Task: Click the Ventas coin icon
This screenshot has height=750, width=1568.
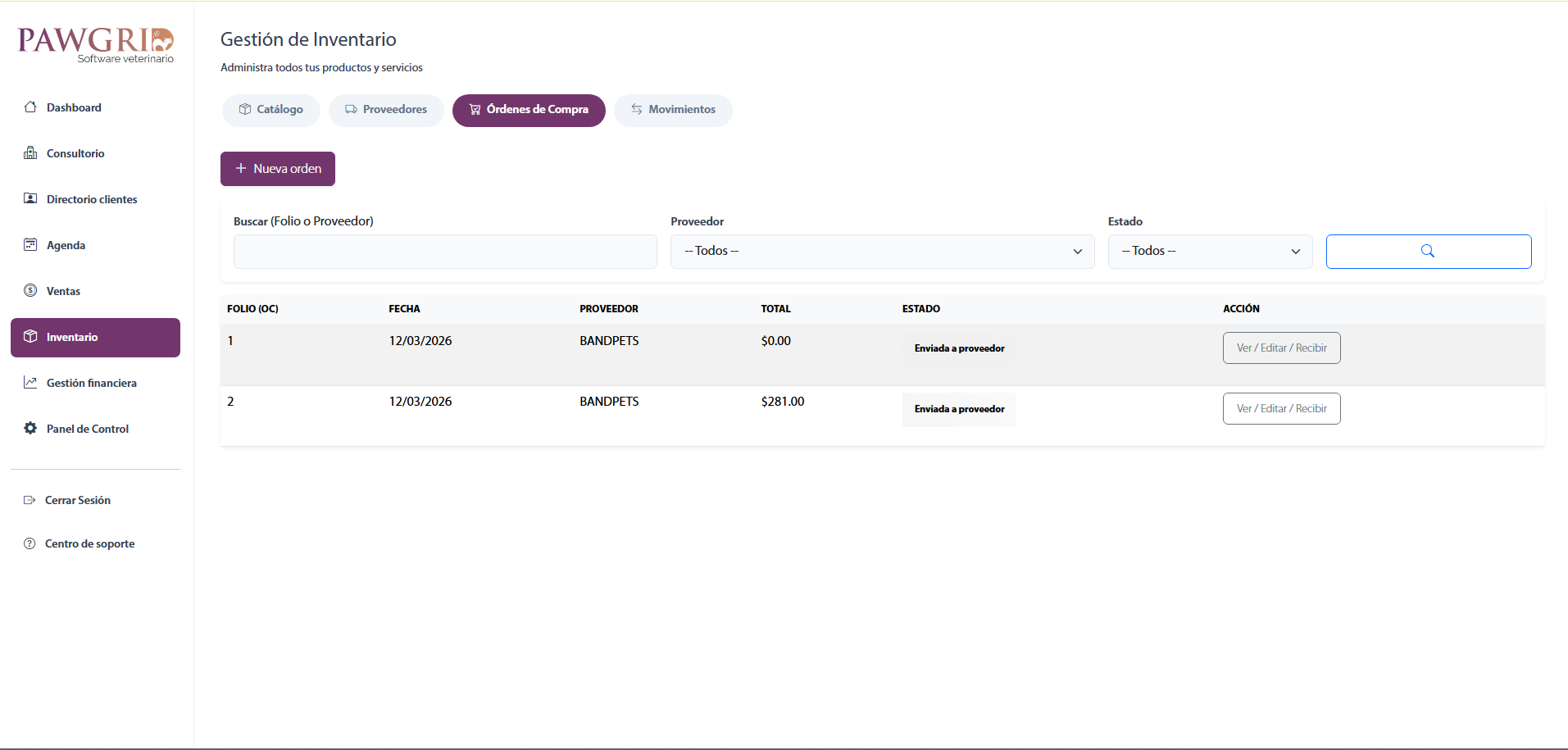Action: (30, 291)
